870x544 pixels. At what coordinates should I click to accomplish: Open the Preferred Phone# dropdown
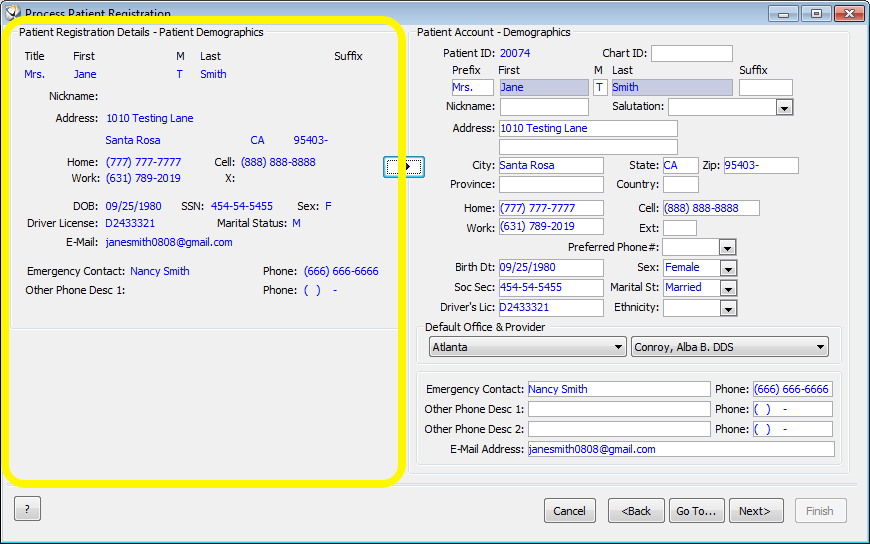(727, 248)
